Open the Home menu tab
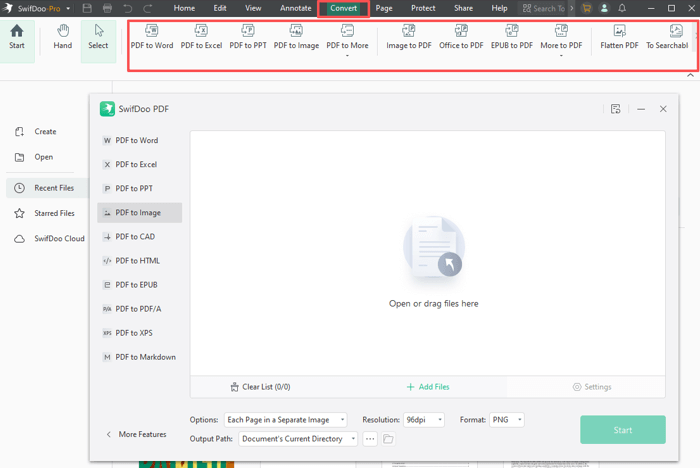This screenshot has height=468, width=700. tap(184, 8)
